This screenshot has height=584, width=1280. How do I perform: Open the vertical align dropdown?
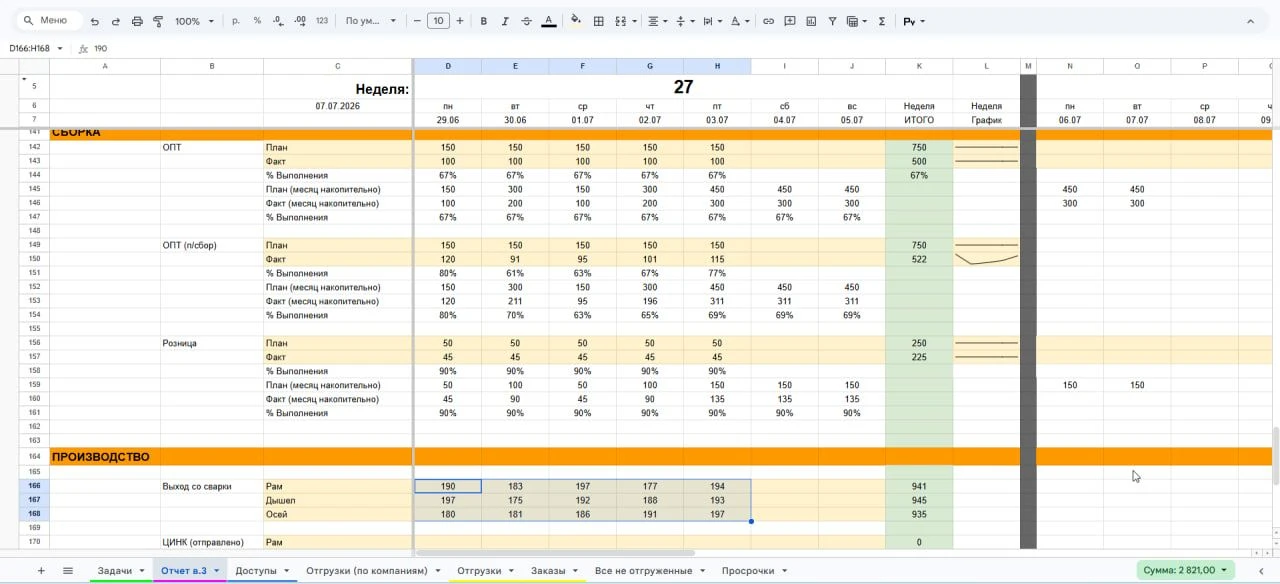coord(685,21)
